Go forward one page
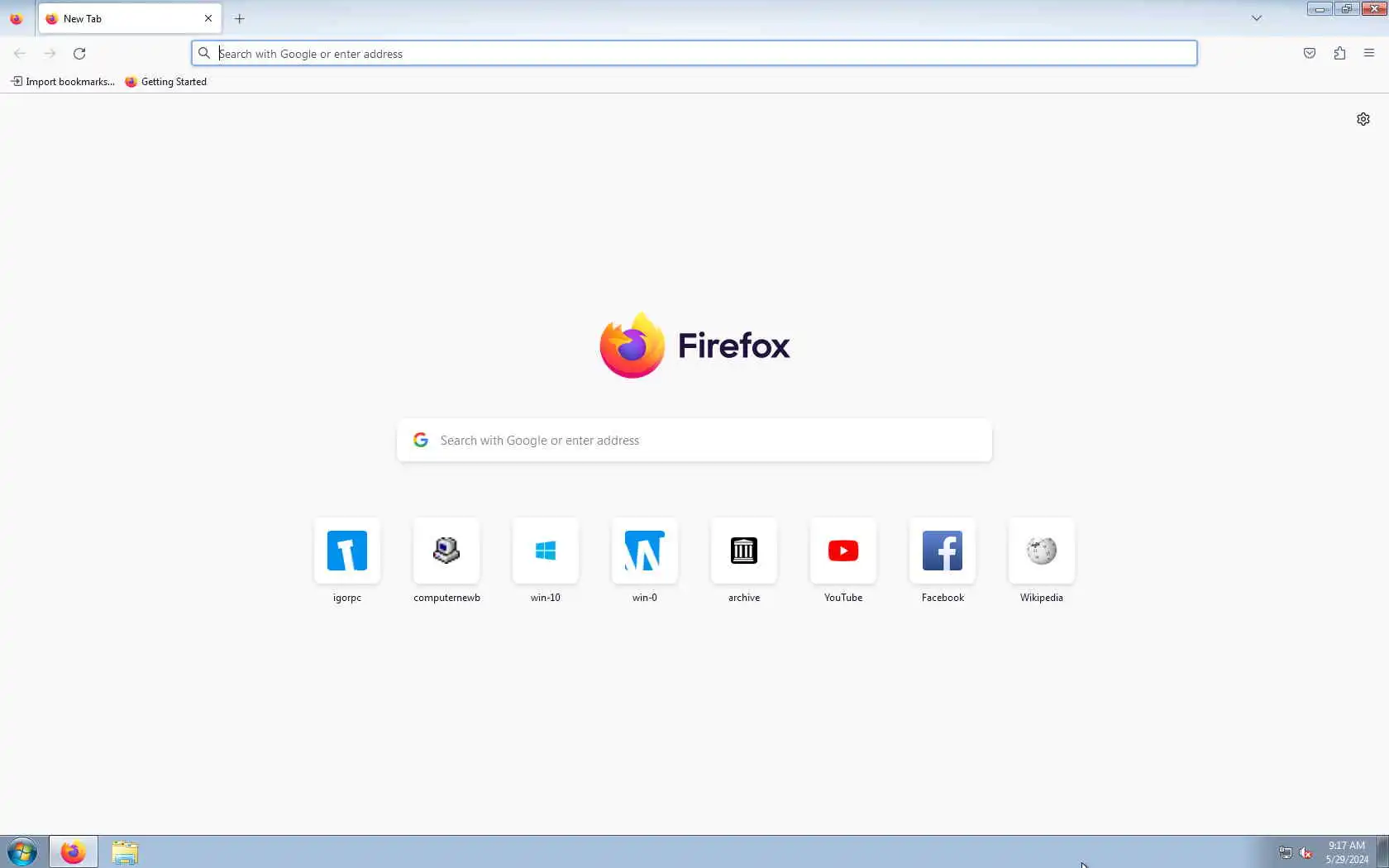The image size is (1389, 868). pyautogui.click(x=50, y=53)
